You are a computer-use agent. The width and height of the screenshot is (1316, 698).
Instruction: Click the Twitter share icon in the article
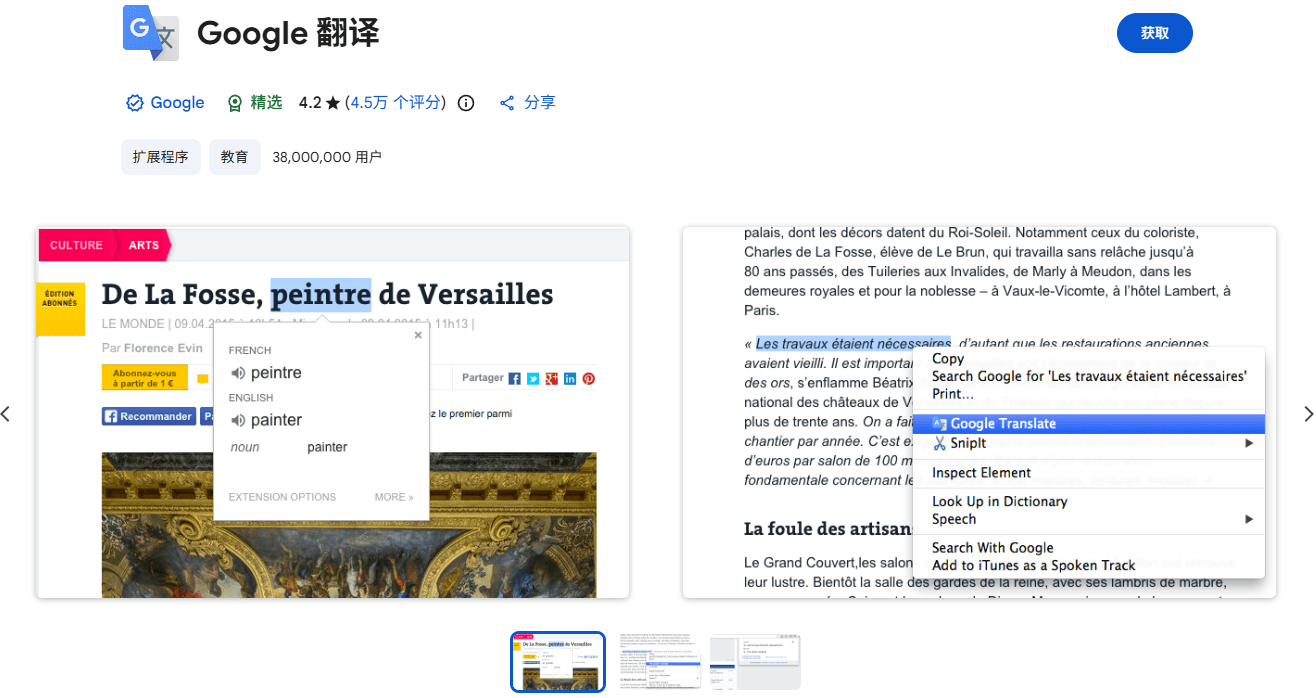(533, 378)
